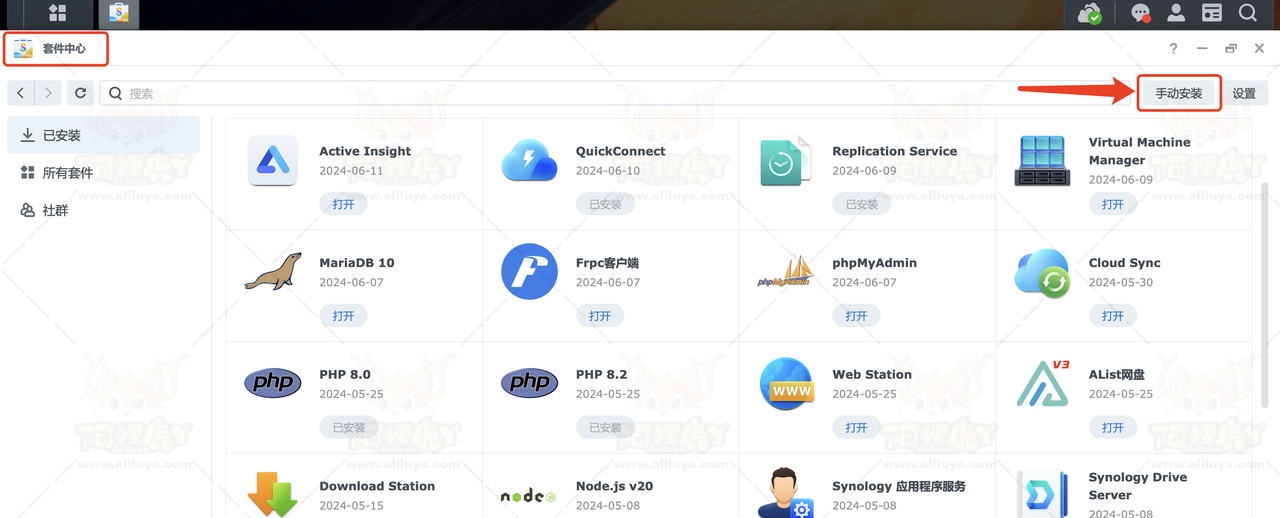Select the Cloud Sync package icon
The image size is (1280, 518).
[x=1042, y=272]
